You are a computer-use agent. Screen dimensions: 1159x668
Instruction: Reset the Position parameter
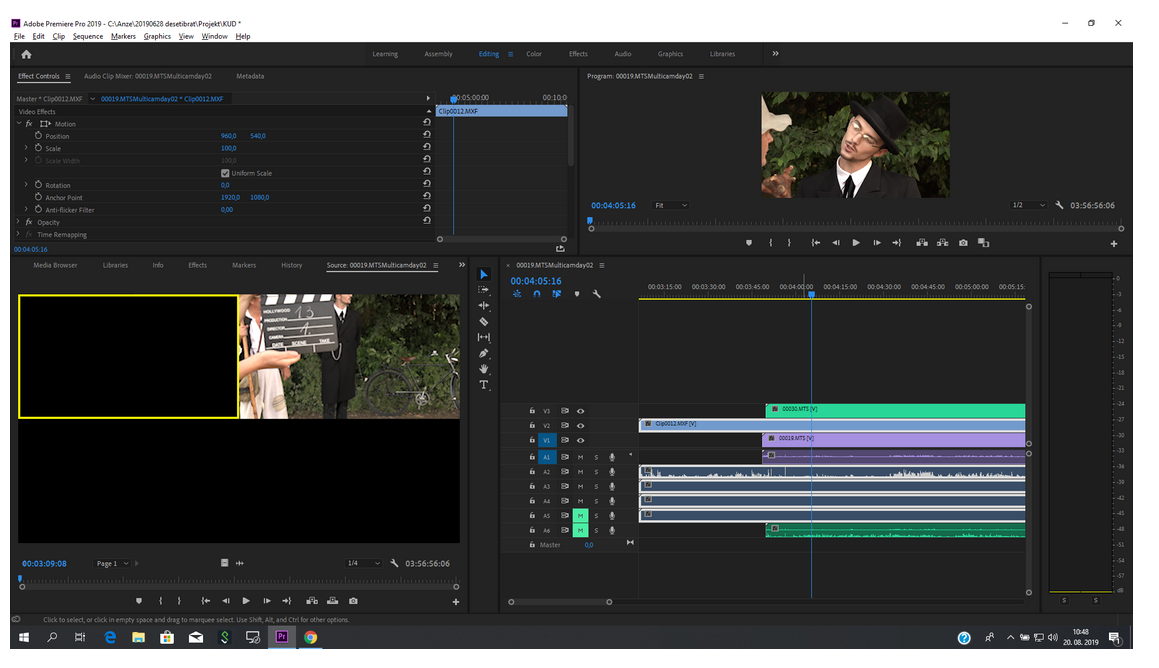pos(427,136)
